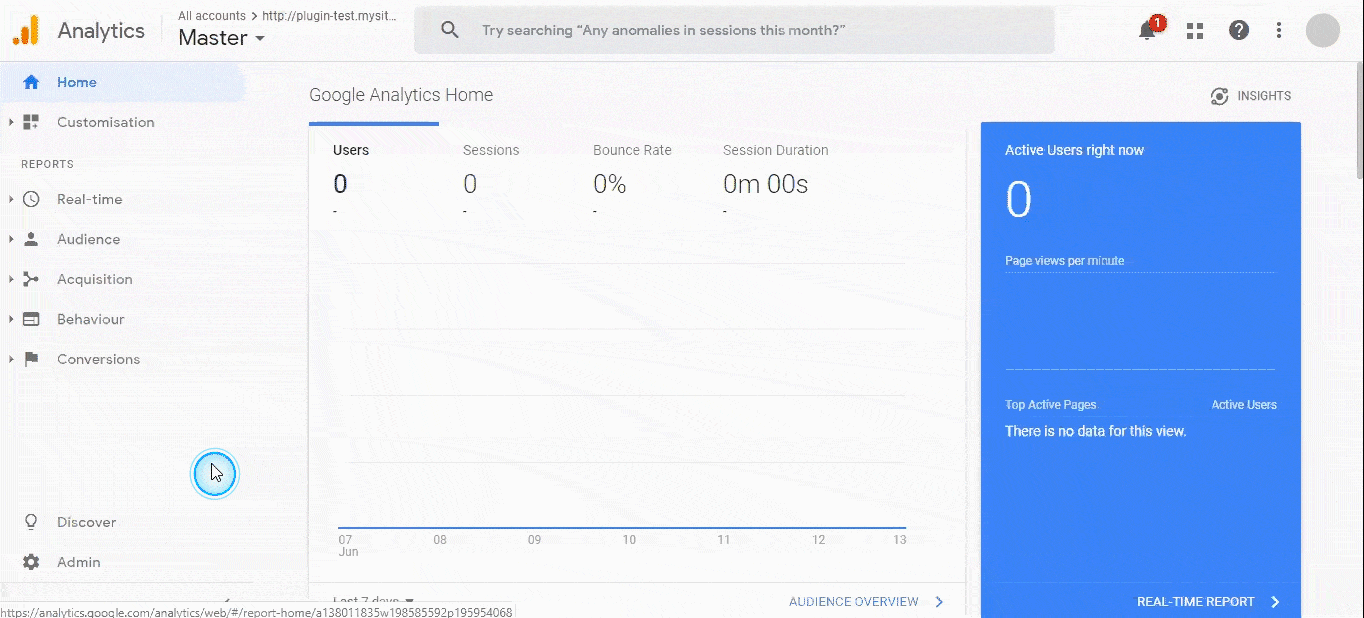This screenshot has width=1364, height=618.
Task: Click the Admin gear icon
Action: pyautogui.click(x=31, y=562)
